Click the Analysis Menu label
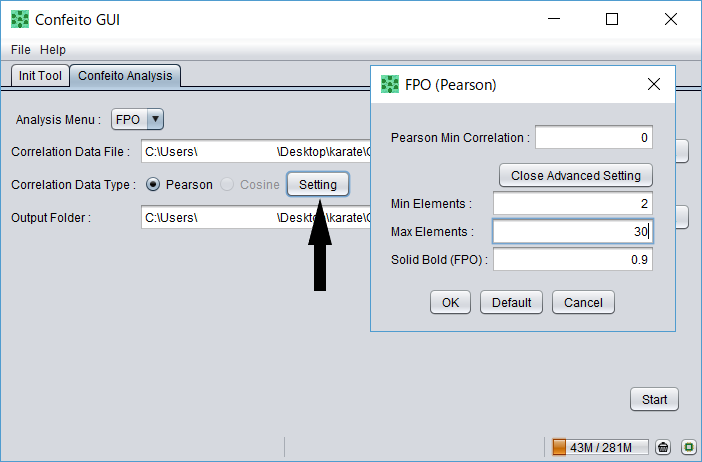The image size is (702, 462). pos(58,120)
